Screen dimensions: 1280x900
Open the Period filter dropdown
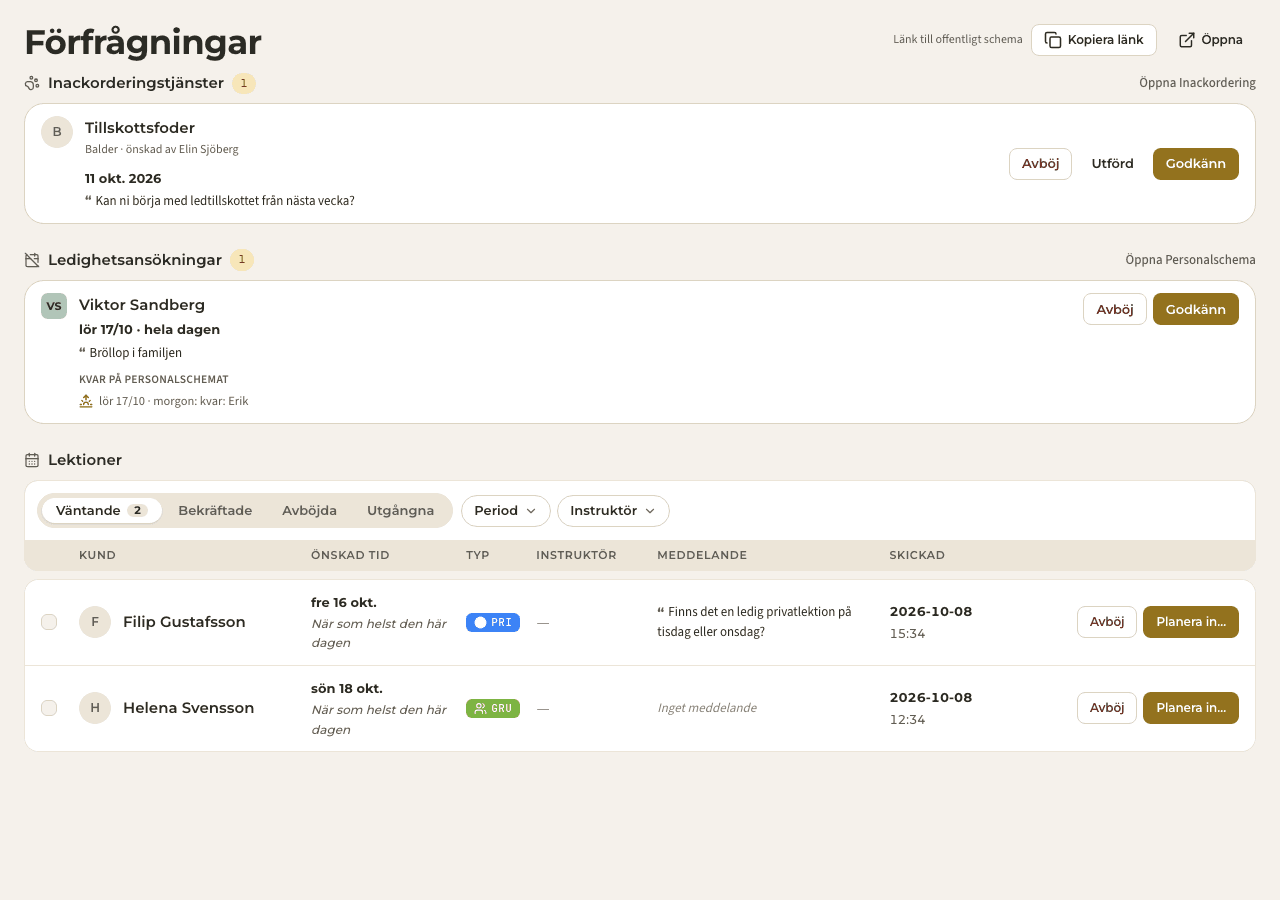tap(506, 511)
